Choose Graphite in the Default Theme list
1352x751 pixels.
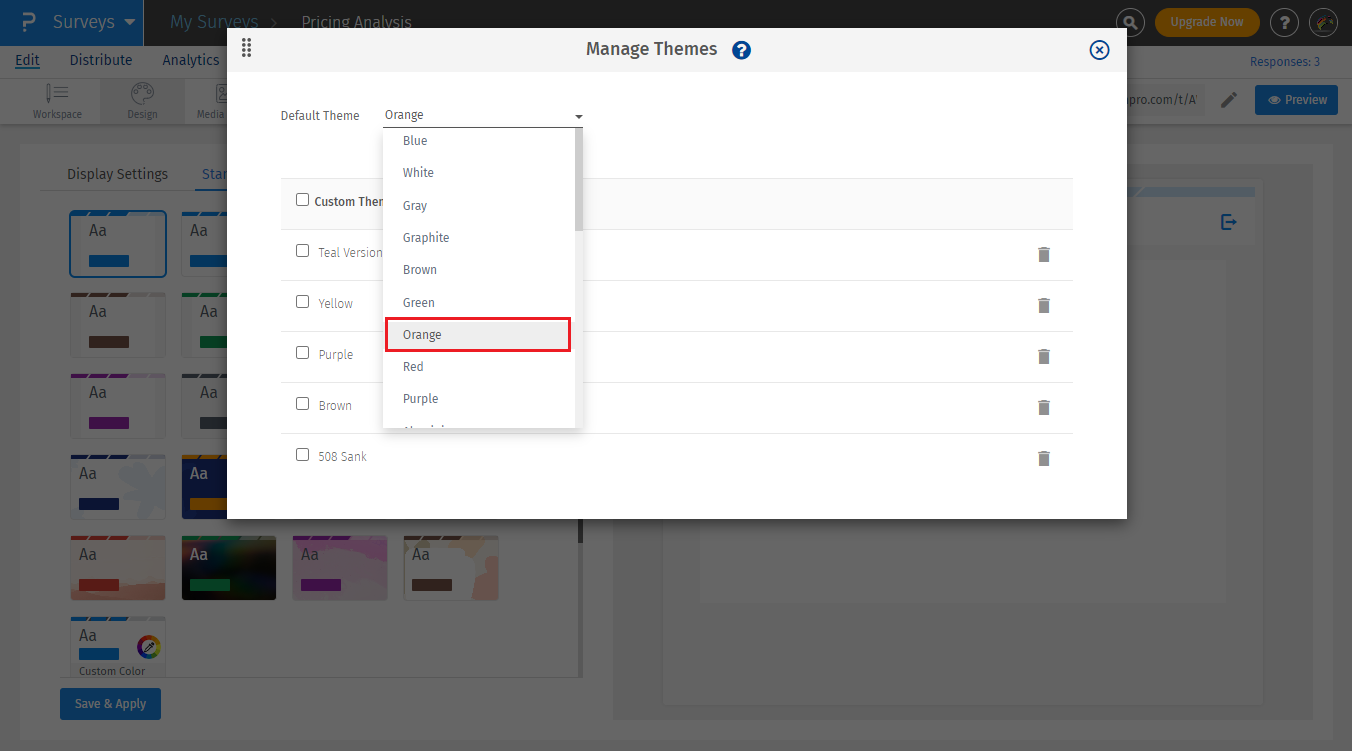point(479,238)
